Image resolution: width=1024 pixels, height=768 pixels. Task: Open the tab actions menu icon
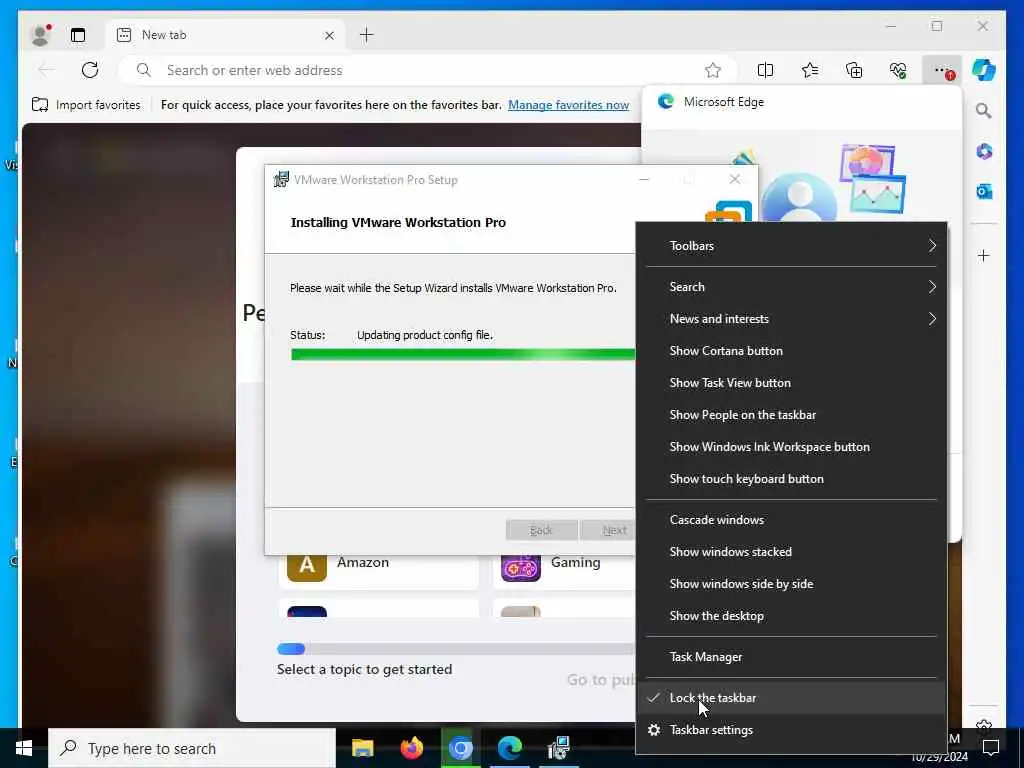pos(78,35)
